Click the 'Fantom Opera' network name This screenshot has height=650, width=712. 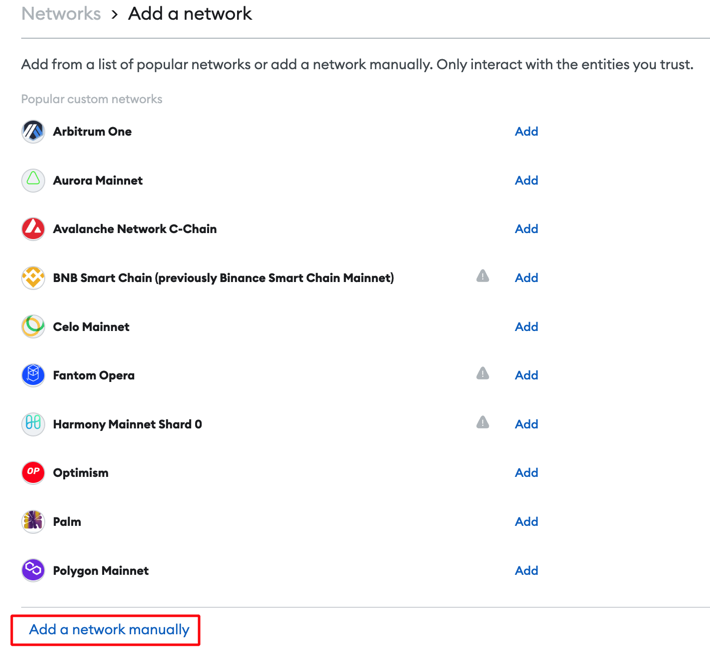[94, 375]
